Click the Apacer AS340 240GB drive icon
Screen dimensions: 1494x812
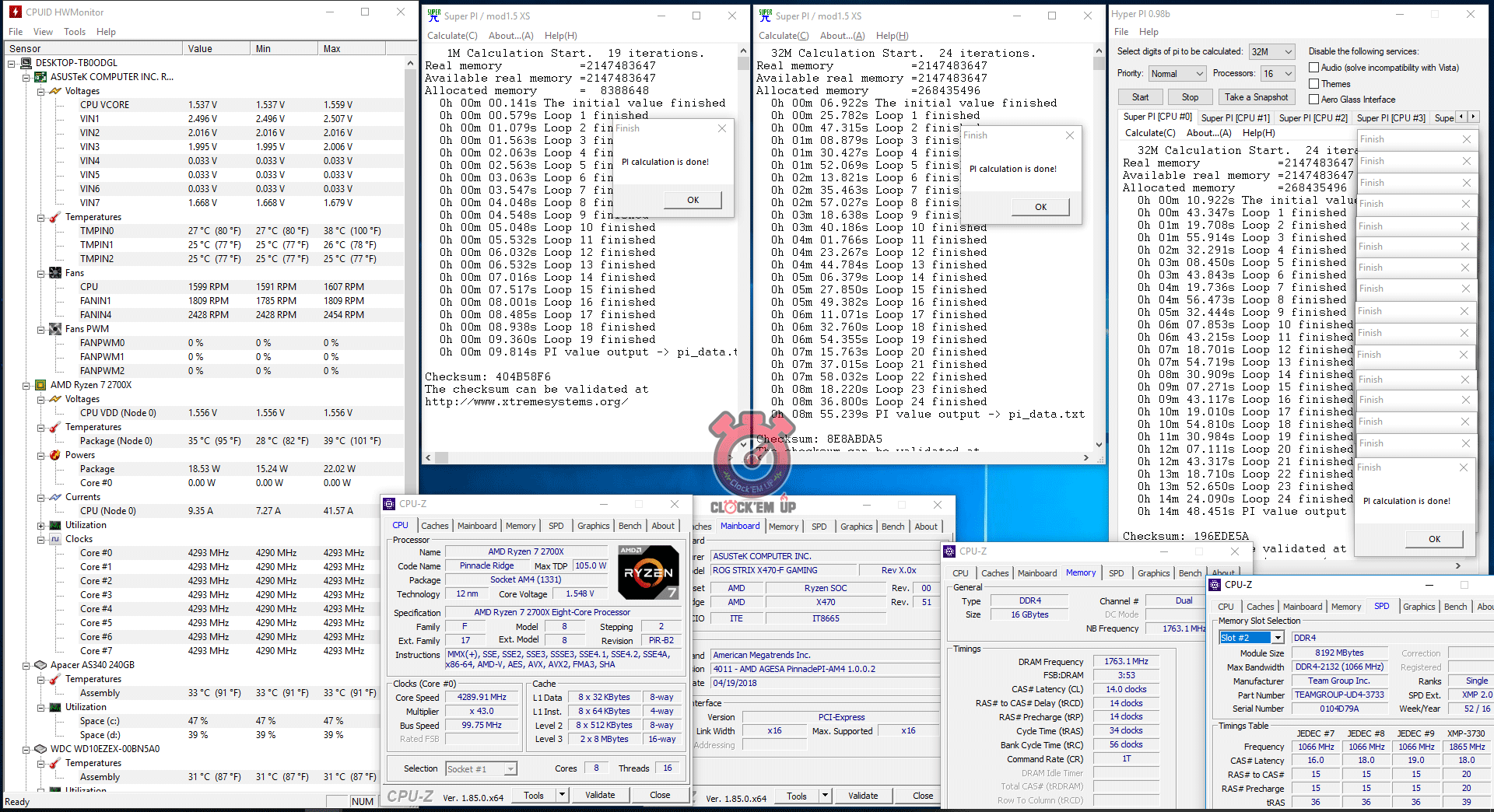coord(40,665)
